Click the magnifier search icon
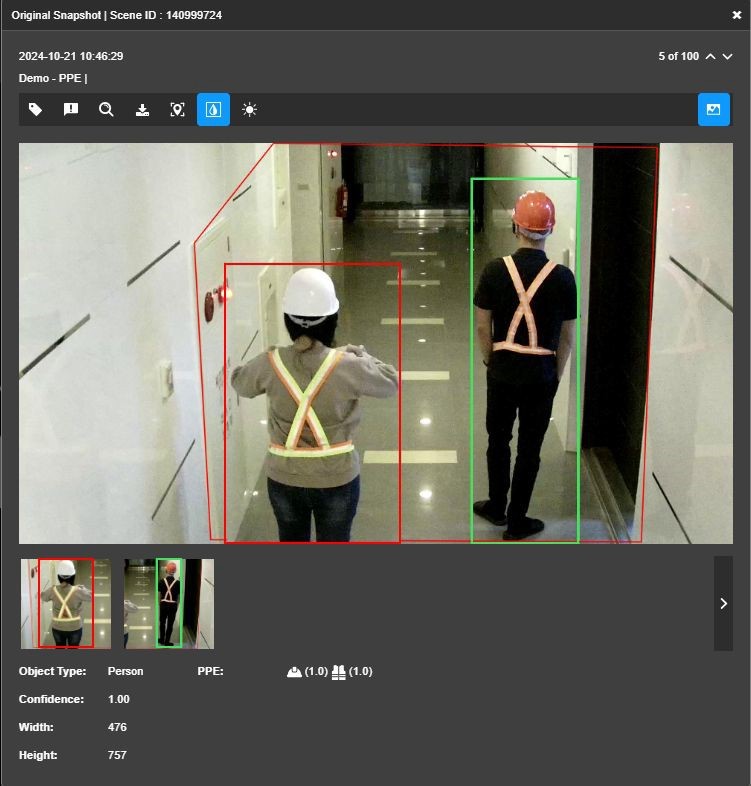Image resolution: width=751 pixels, height=786 pixels. tap(106, 109)
